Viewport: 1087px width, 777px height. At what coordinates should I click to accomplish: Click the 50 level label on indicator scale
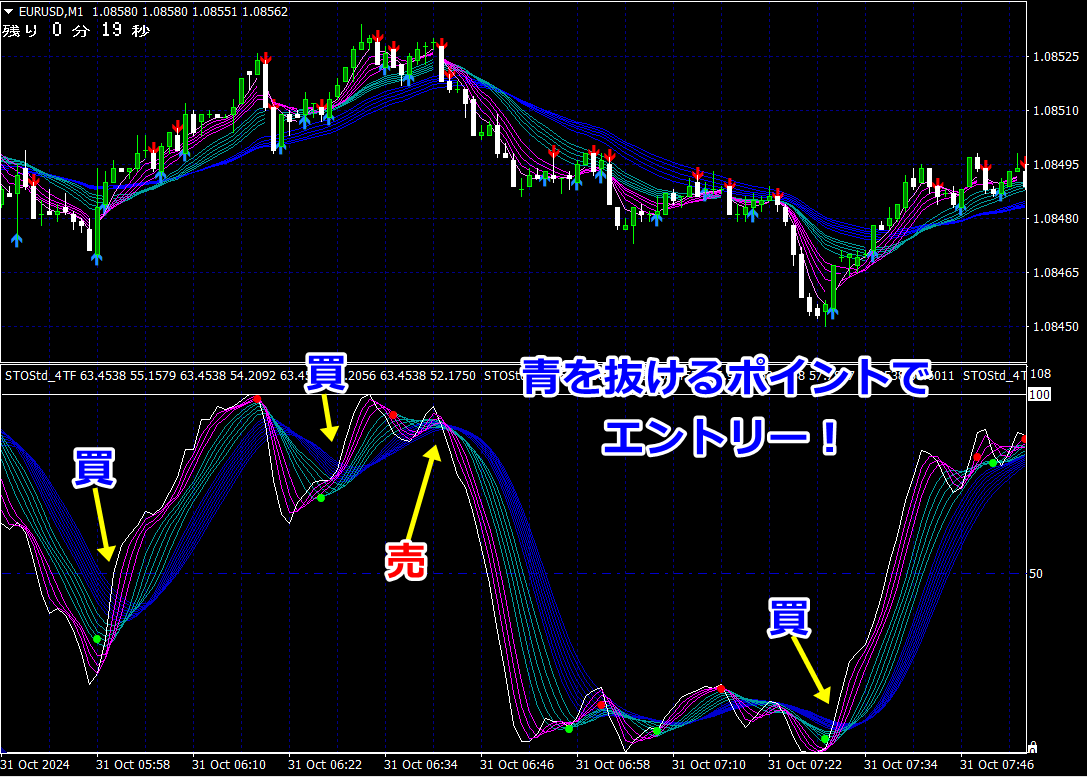pos(1035,574)
